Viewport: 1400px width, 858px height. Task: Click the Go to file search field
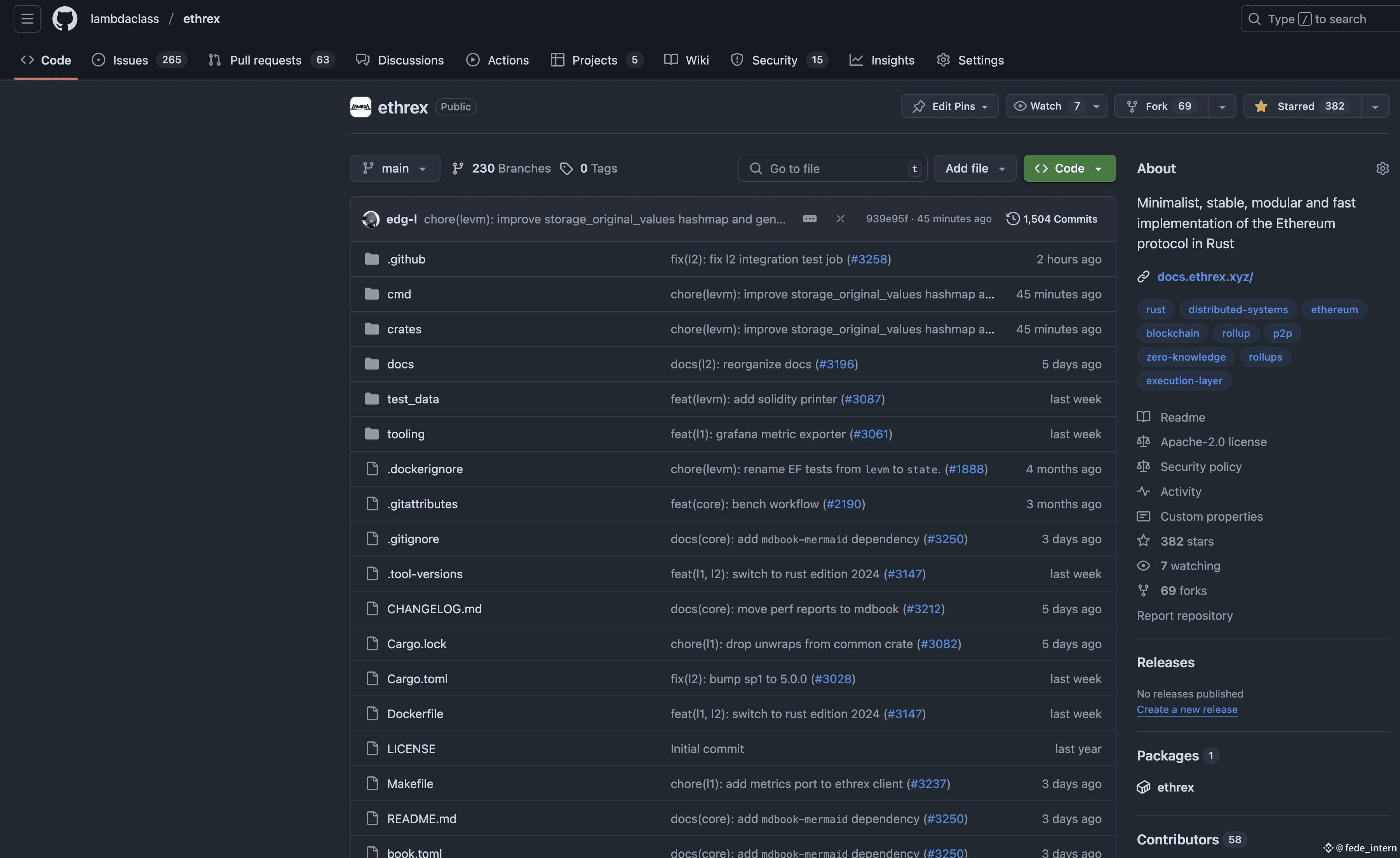(x=832, y=169)
